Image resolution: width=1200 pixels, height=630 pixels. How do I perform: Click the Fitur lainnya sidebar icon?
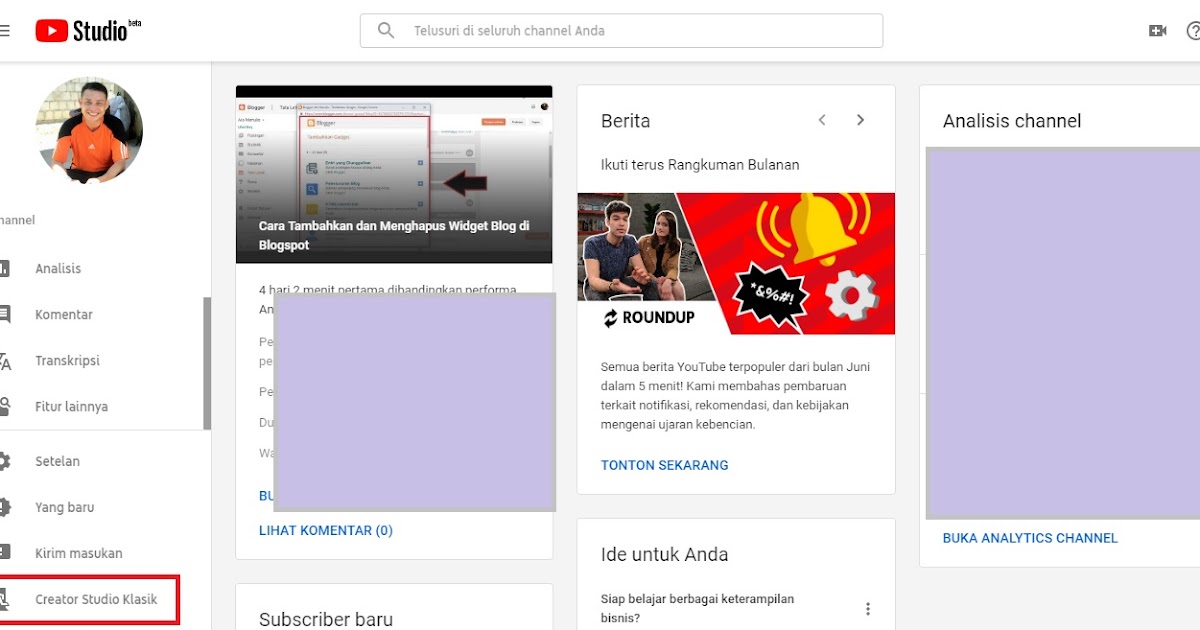[x=4, y=407]
